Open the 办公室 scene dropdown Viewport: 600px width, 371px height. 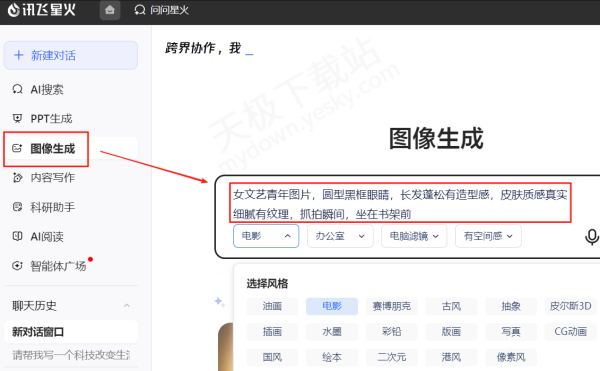(x=340, y=236)
